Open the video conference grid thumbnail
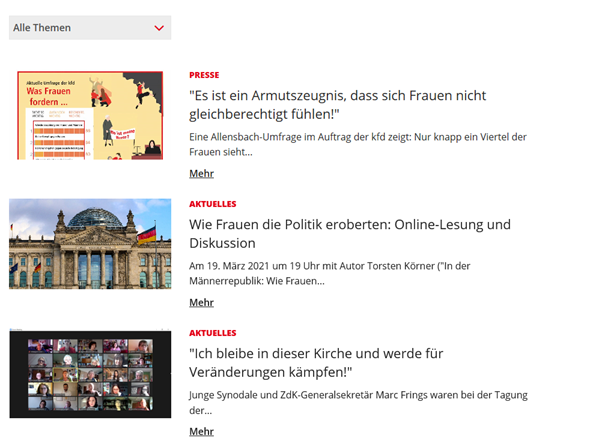 [x=90, y=373]
